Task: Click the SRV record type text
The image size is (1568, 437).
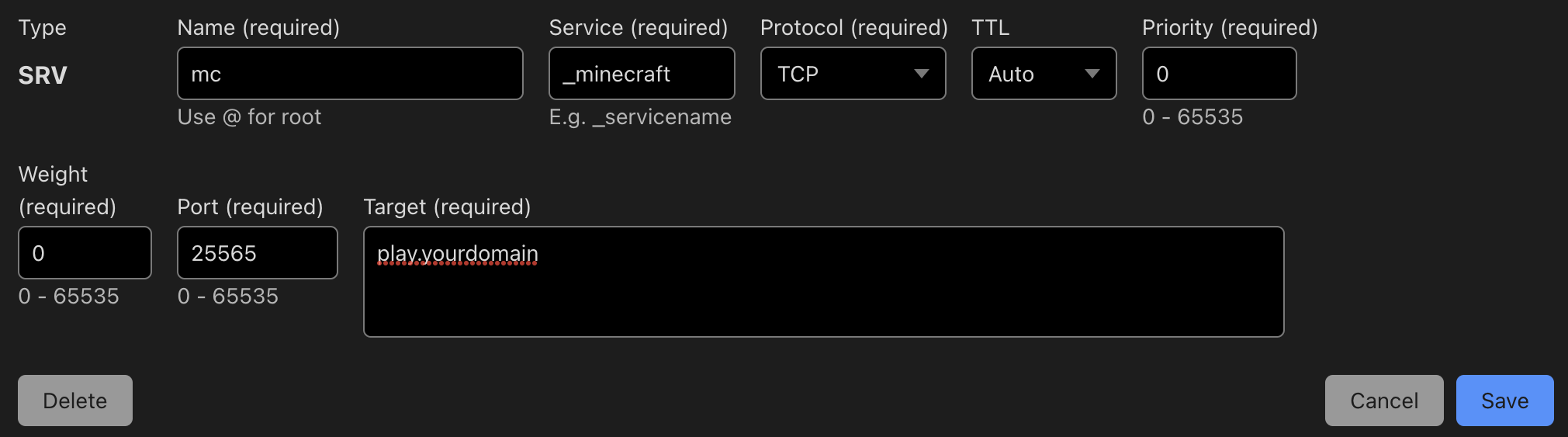Action: pos(43,75)
